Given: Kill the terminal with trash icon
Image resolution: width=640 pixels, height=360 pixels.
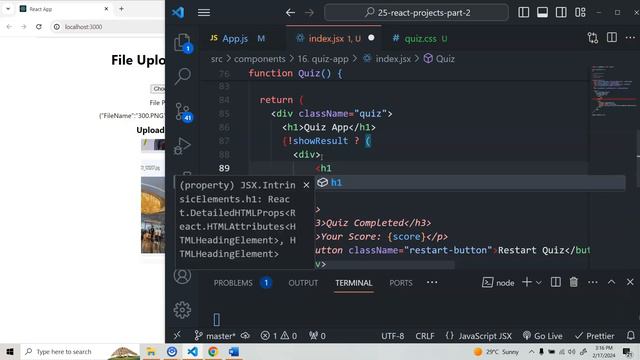Looking at the screenshot, I should point(574,282).
